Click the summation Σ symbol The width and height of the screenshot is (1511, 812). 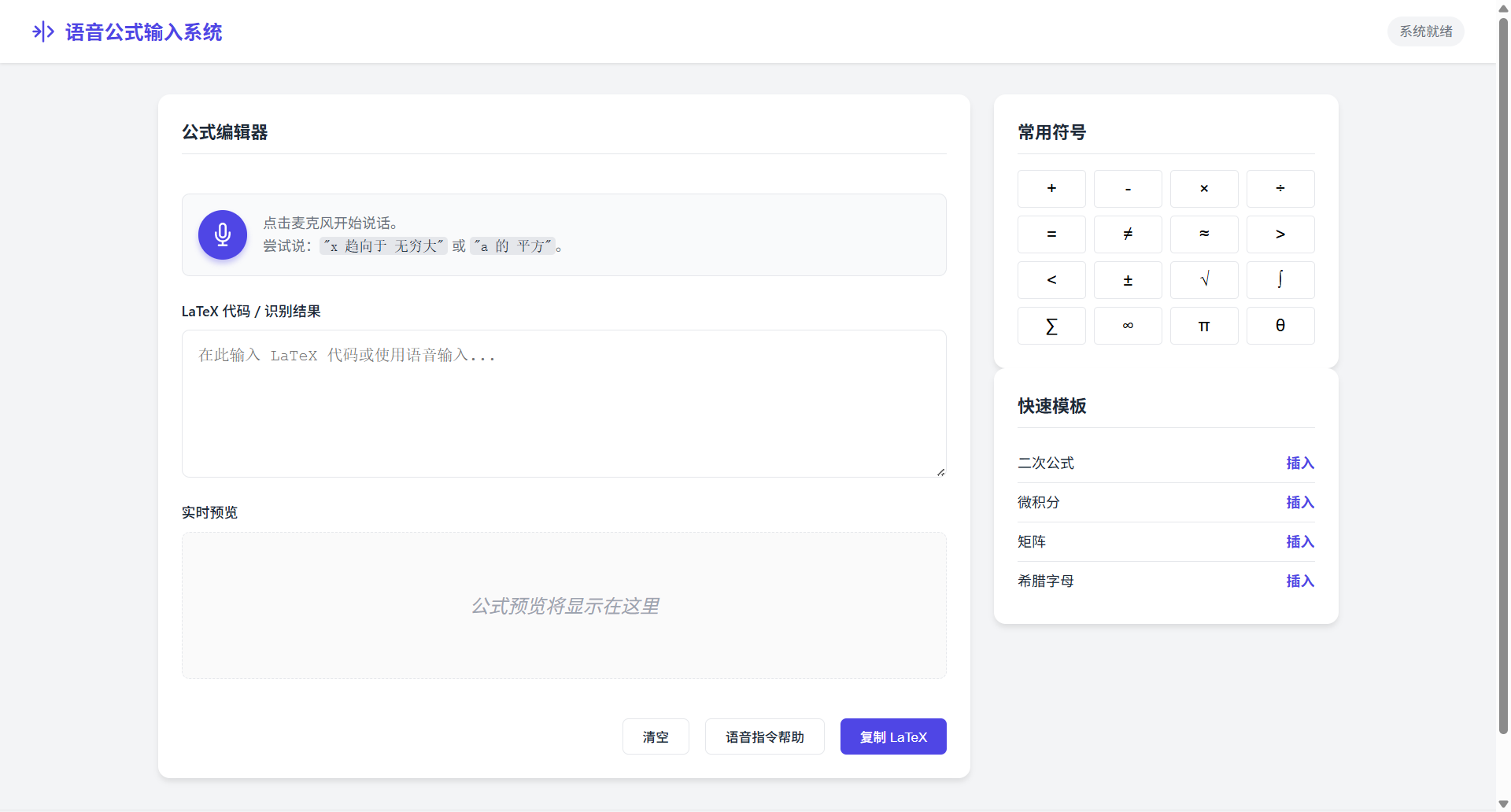tap(1051, 325)
